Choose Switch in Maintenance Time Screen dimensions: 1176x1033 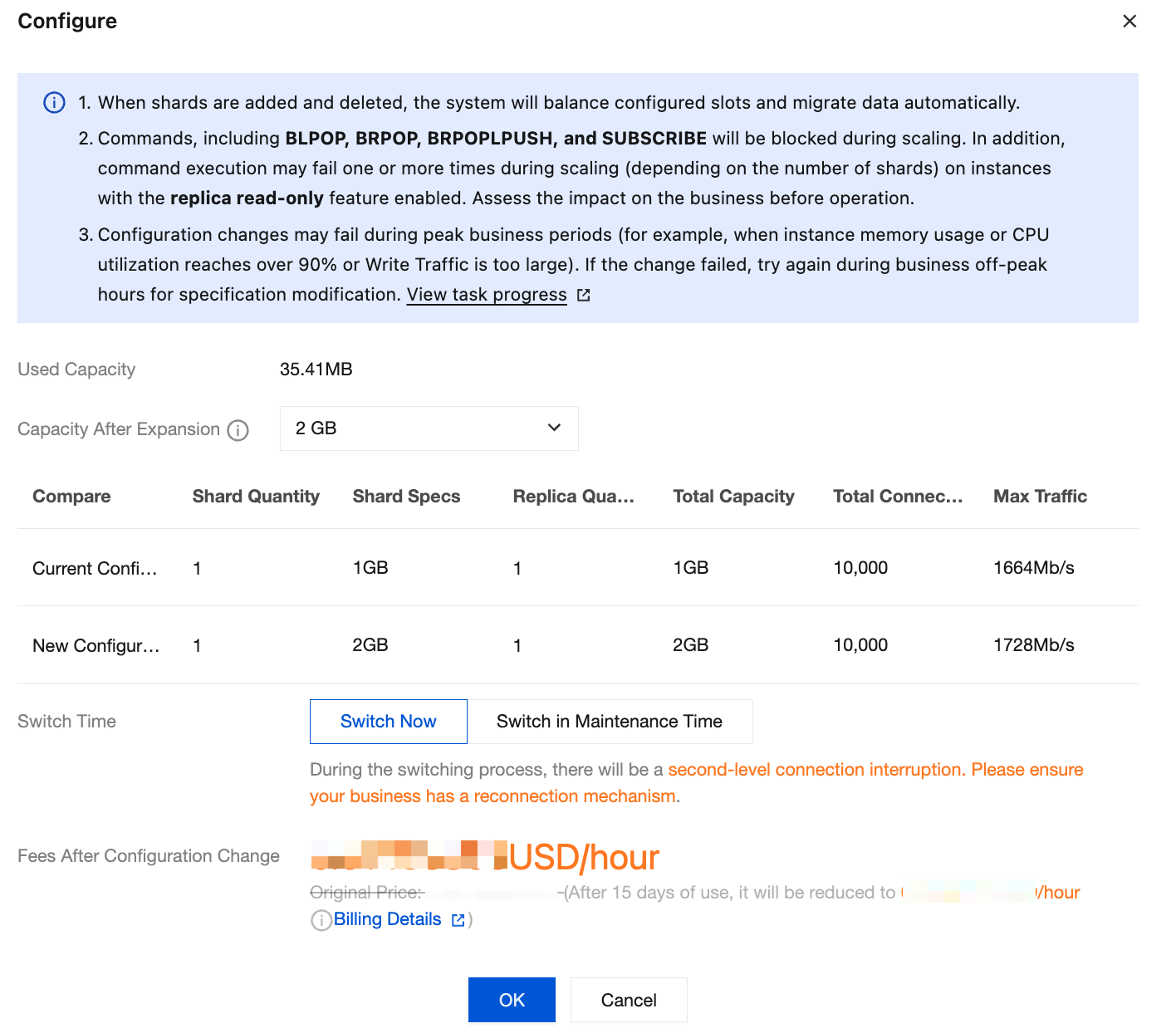(x=609, y=722)
